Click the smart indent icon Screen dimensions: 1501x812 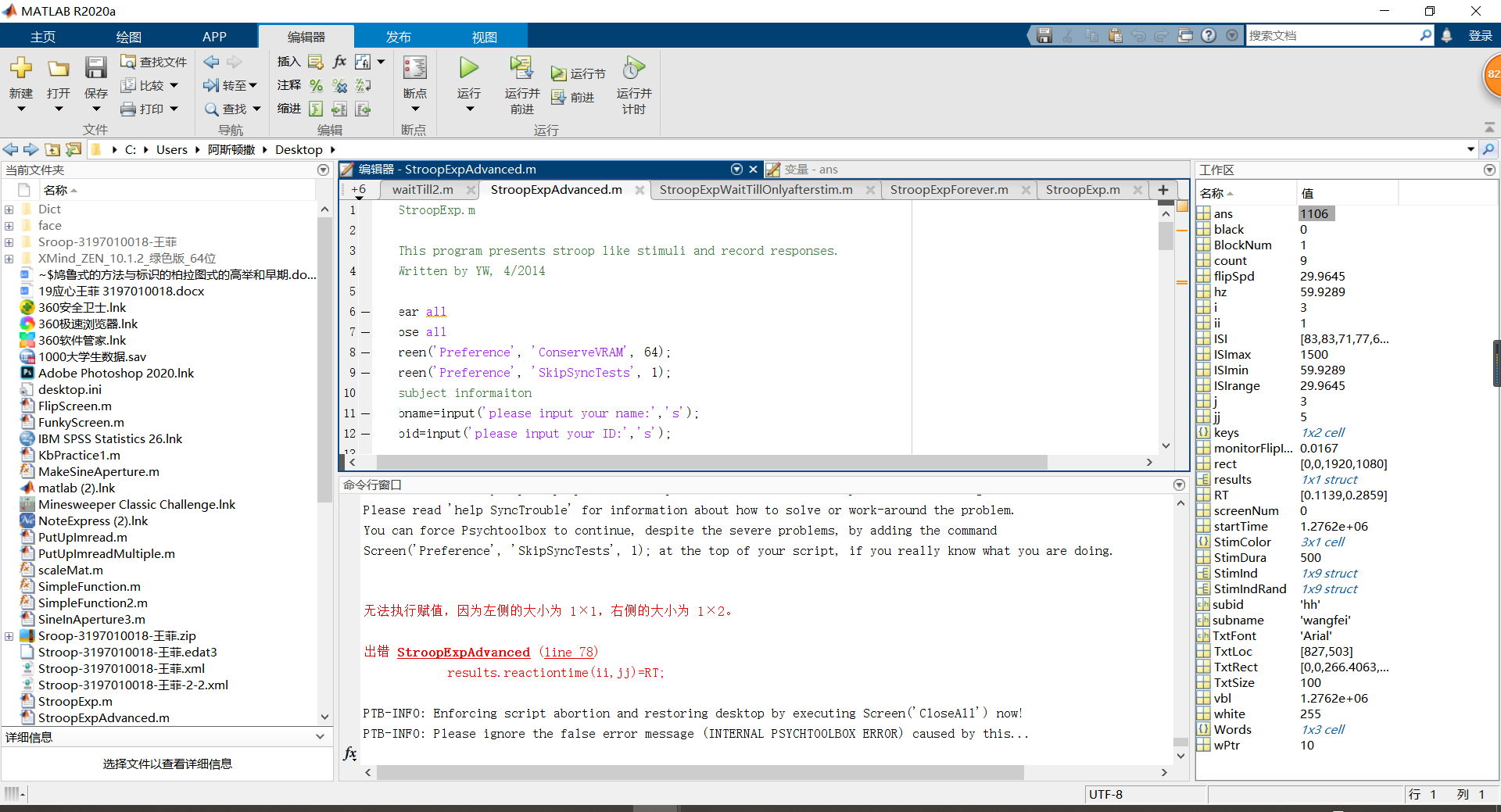tap(316, 109)
